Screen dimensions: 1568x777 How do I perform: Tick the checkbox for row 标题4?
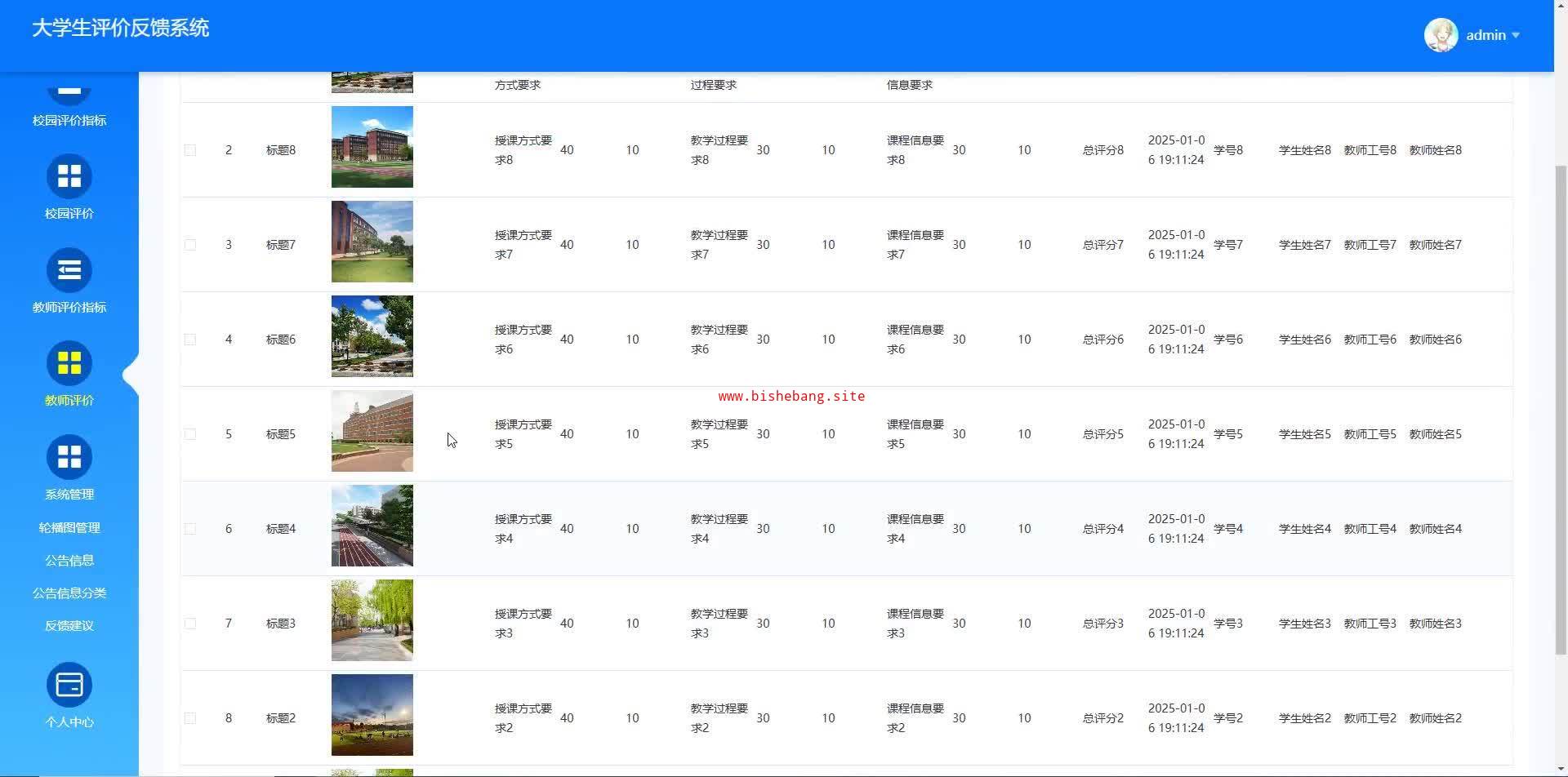(x=190, y=529)
